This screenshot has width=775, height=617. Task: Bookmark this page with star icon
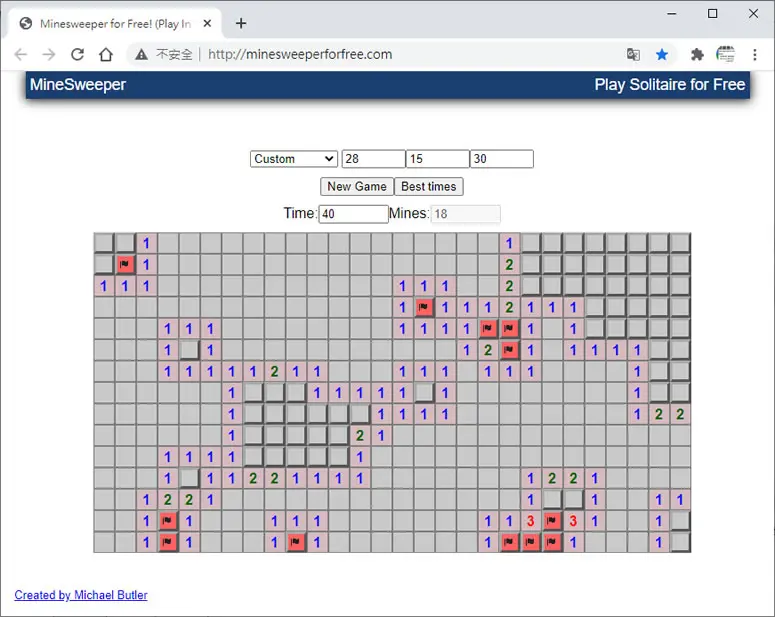[x=662, y=54]
